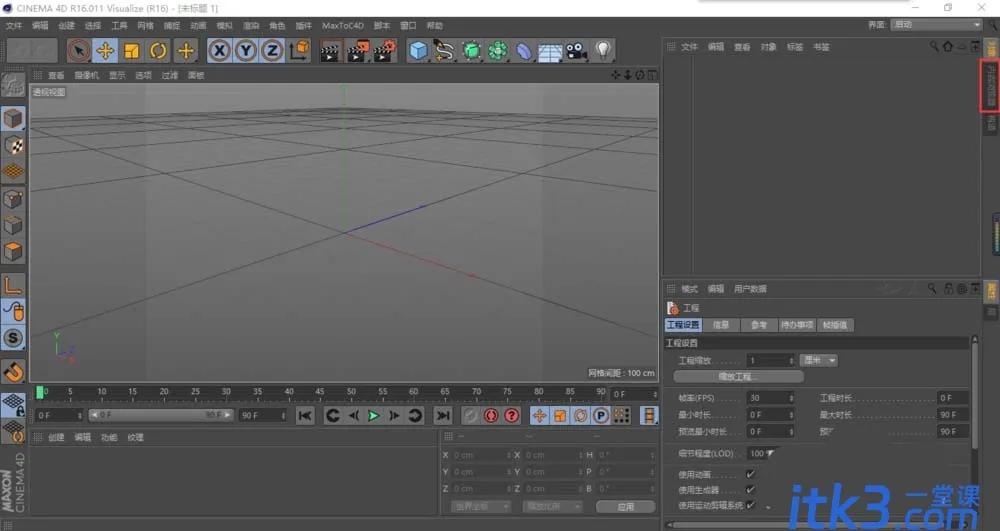The image size is (1000, 531).
Task: Activate the Rotate tool in top toolbar
Action: [x=158, y=50]
